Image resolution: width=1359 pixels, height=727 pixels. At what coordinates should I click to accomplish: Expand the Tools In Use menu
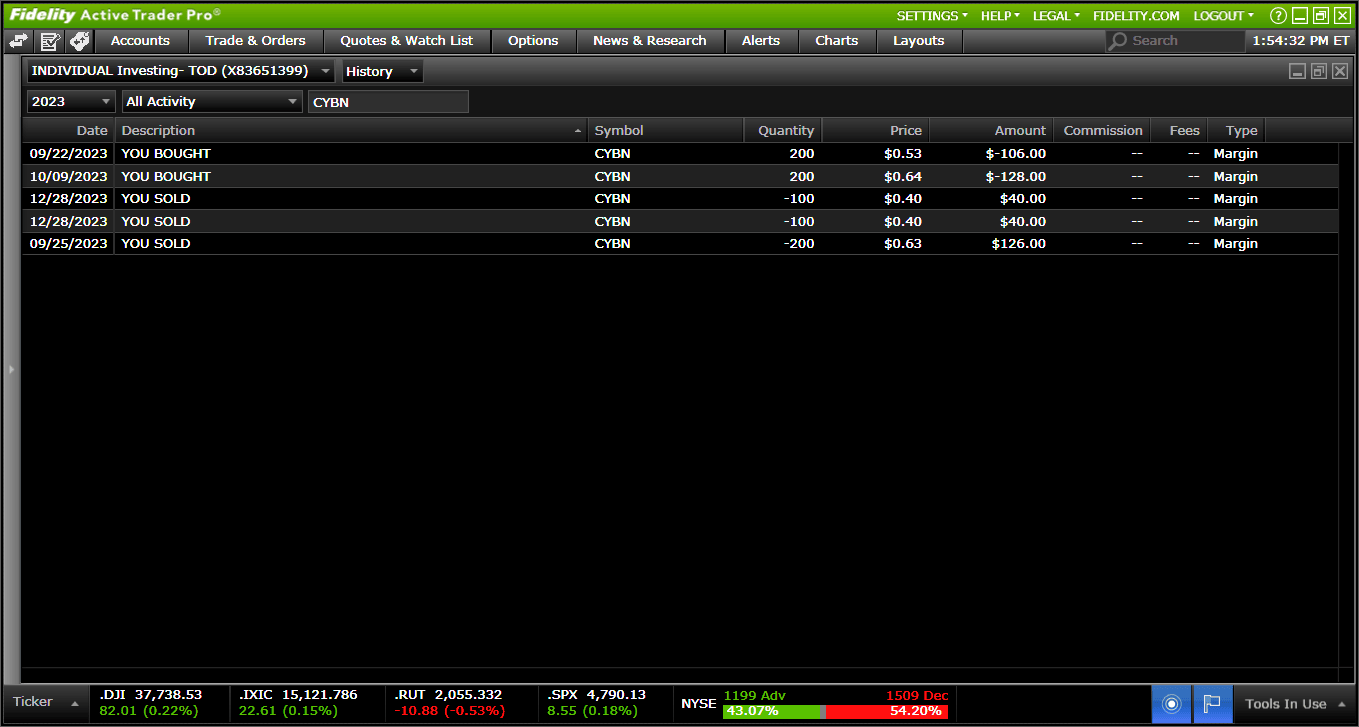[x=1295, y=704]
